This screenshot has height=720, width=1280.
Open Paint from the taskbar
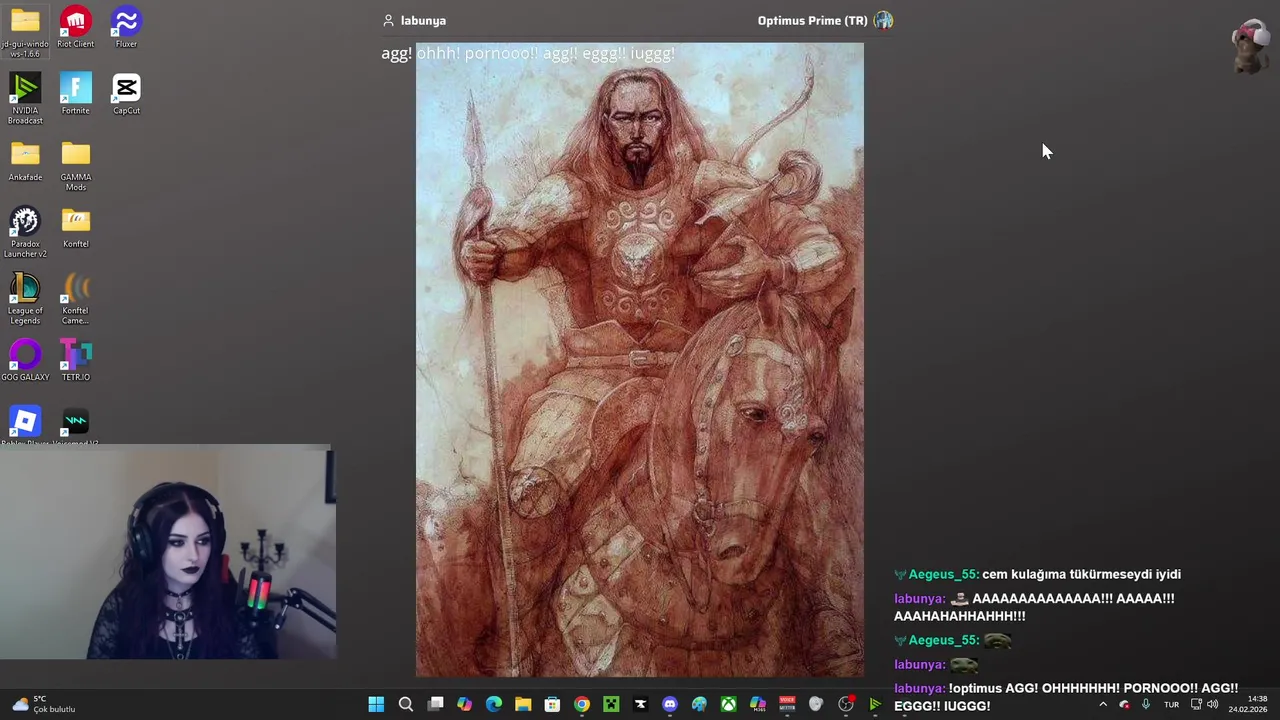(699, 705)
